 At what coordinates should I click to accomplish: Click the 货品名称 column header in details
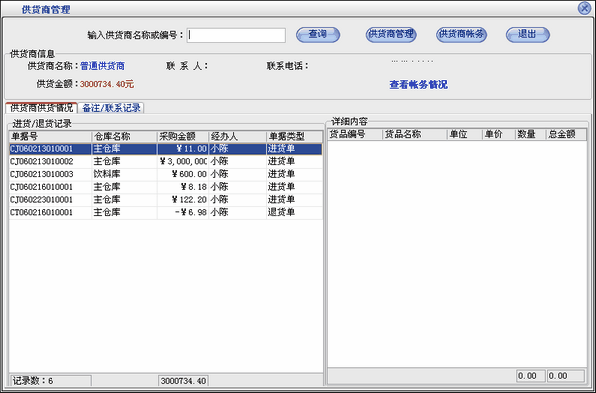[x=414, y=134]
